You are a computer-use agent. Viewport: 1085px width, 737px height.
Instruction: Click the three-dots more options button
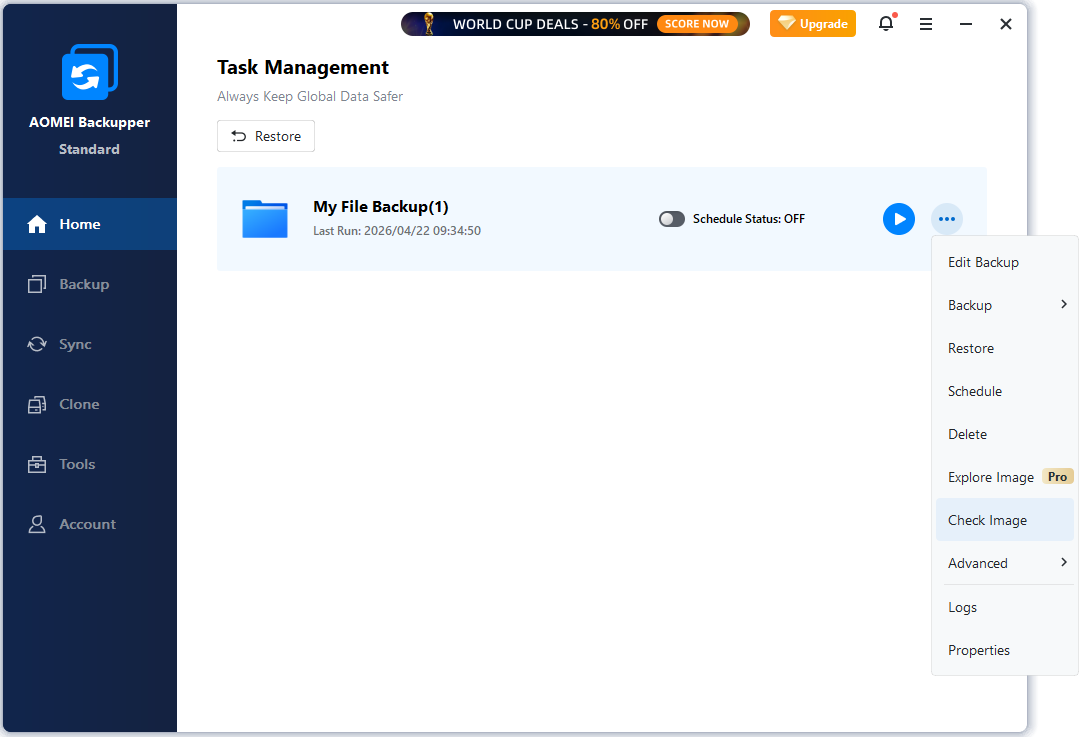click(947, 219)
